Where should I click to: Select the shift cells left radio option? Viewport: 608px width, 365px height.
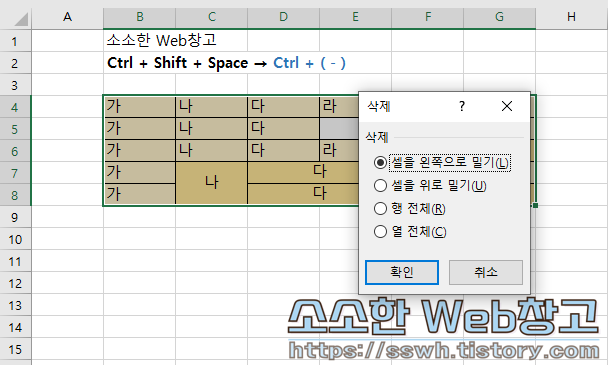pos(442,163)
